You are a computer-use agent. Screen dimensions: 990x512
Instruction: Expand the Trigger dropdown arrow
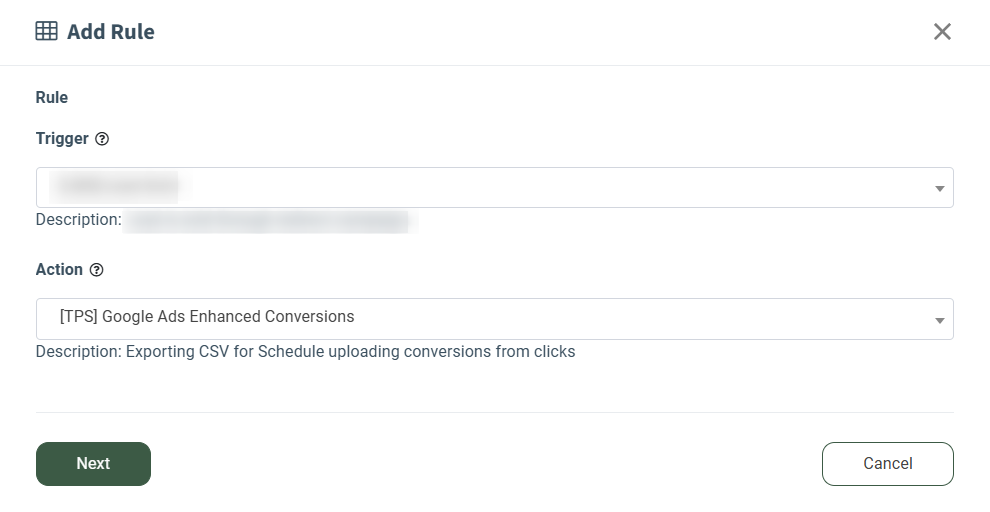(939, 188)
